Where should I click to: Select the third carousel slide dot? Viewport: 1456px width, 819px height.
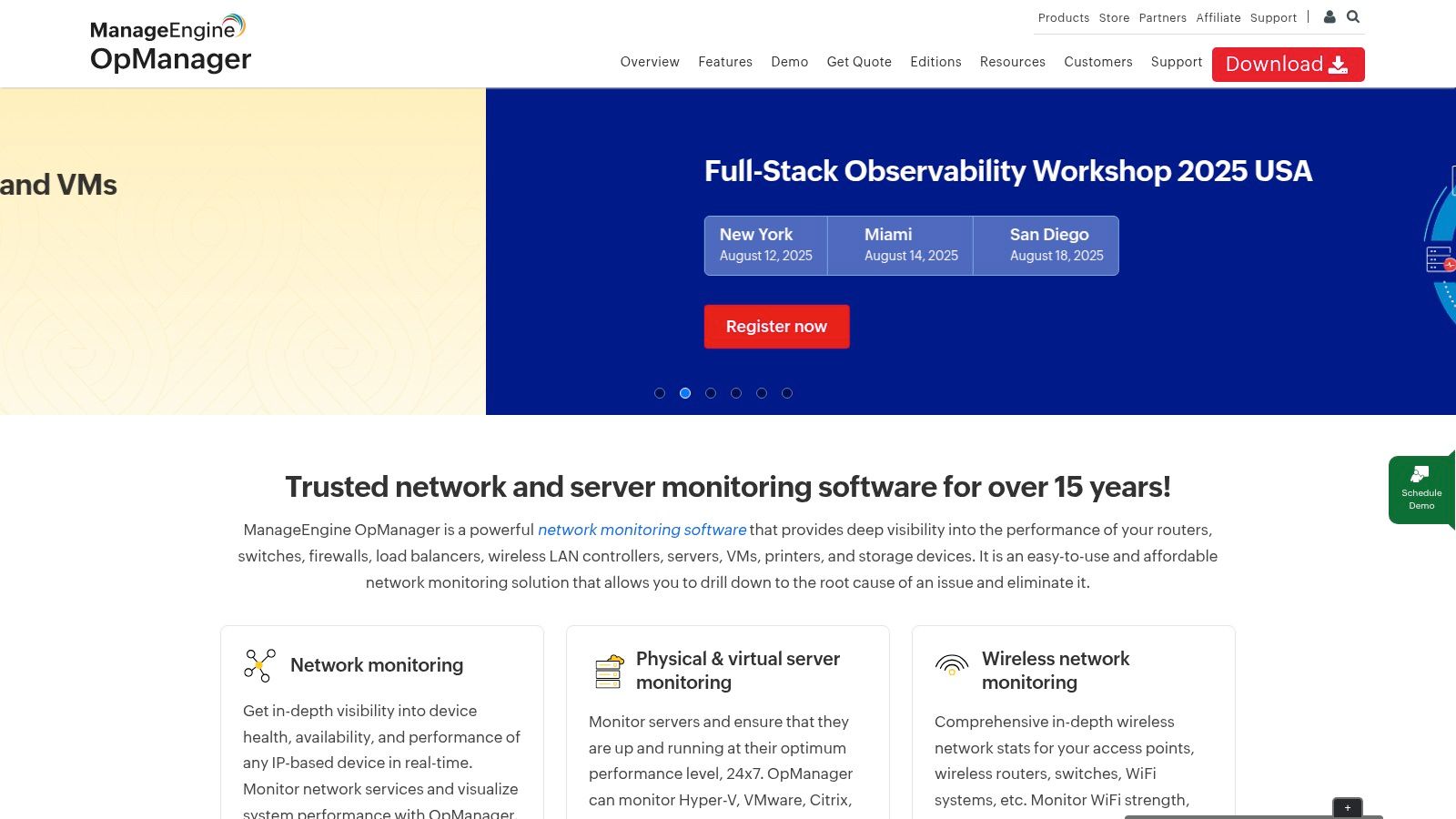[711, 393]
